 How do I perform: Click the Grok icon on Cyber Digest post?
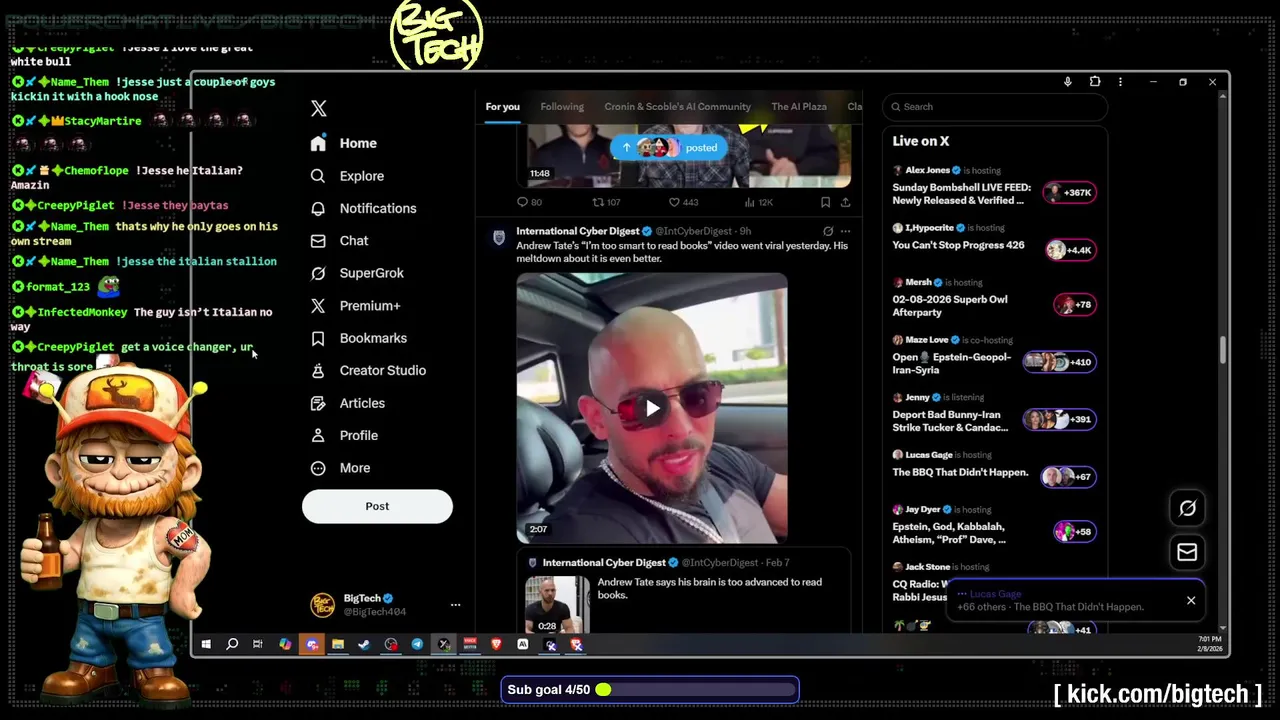[828, 231]
